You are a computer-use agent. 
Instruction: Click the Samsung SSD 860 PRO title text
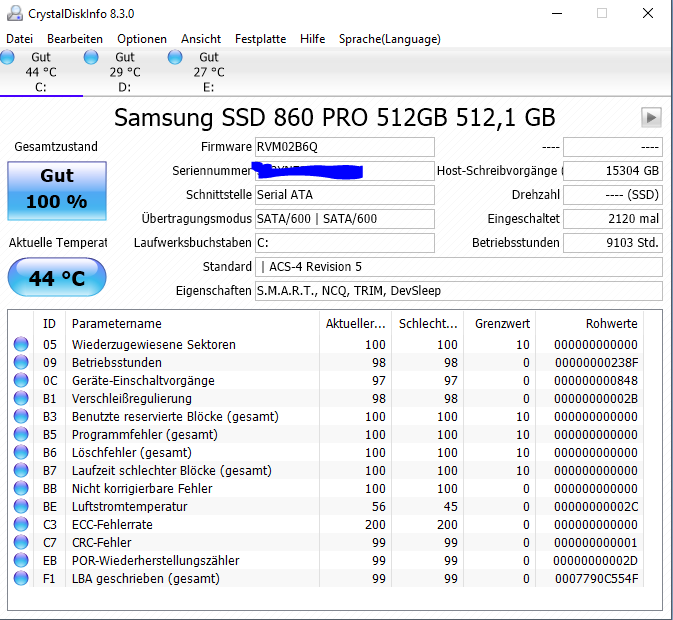(334, 118)
